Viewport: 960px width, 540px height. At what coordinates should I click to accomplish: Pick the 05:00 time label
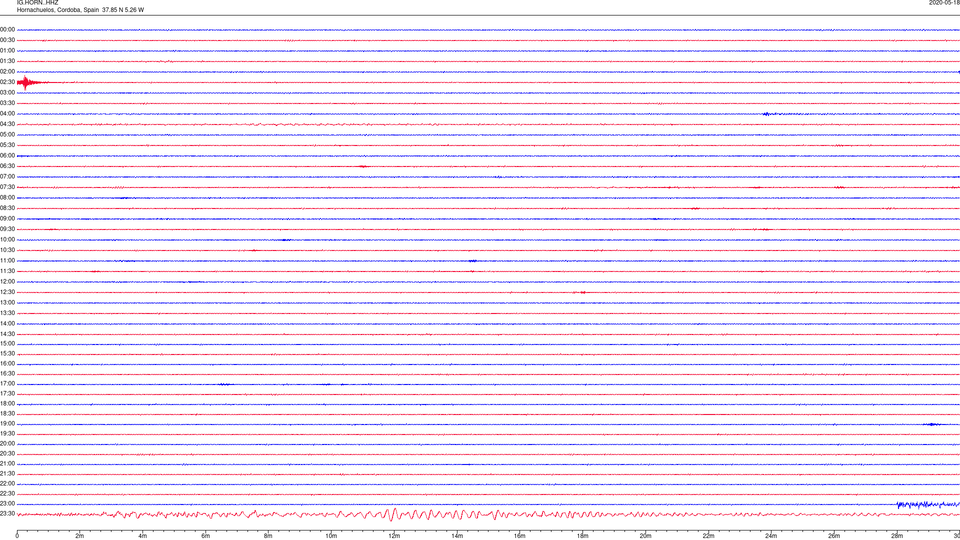(7, 135)
